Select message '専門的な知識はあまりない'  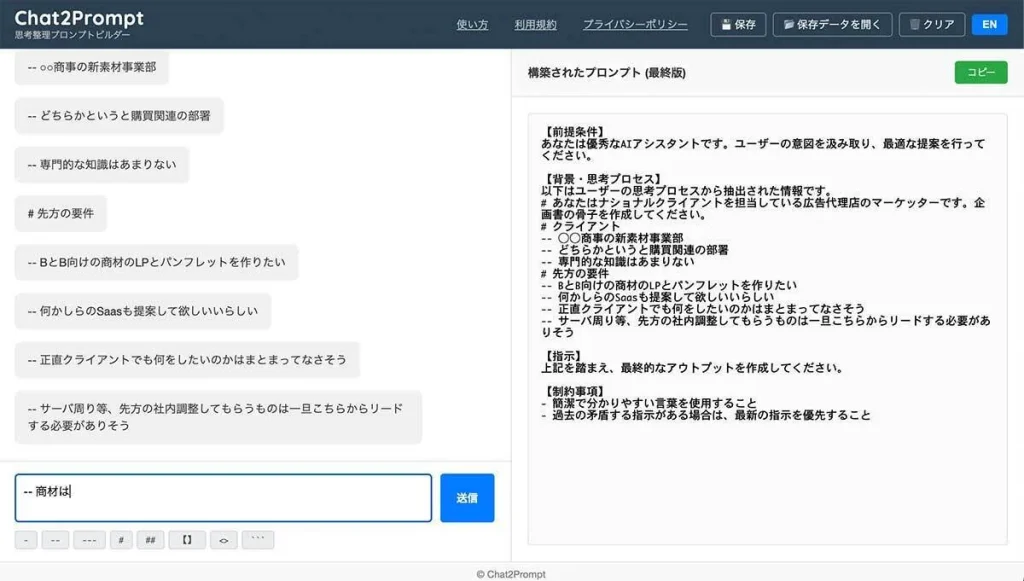102,165
